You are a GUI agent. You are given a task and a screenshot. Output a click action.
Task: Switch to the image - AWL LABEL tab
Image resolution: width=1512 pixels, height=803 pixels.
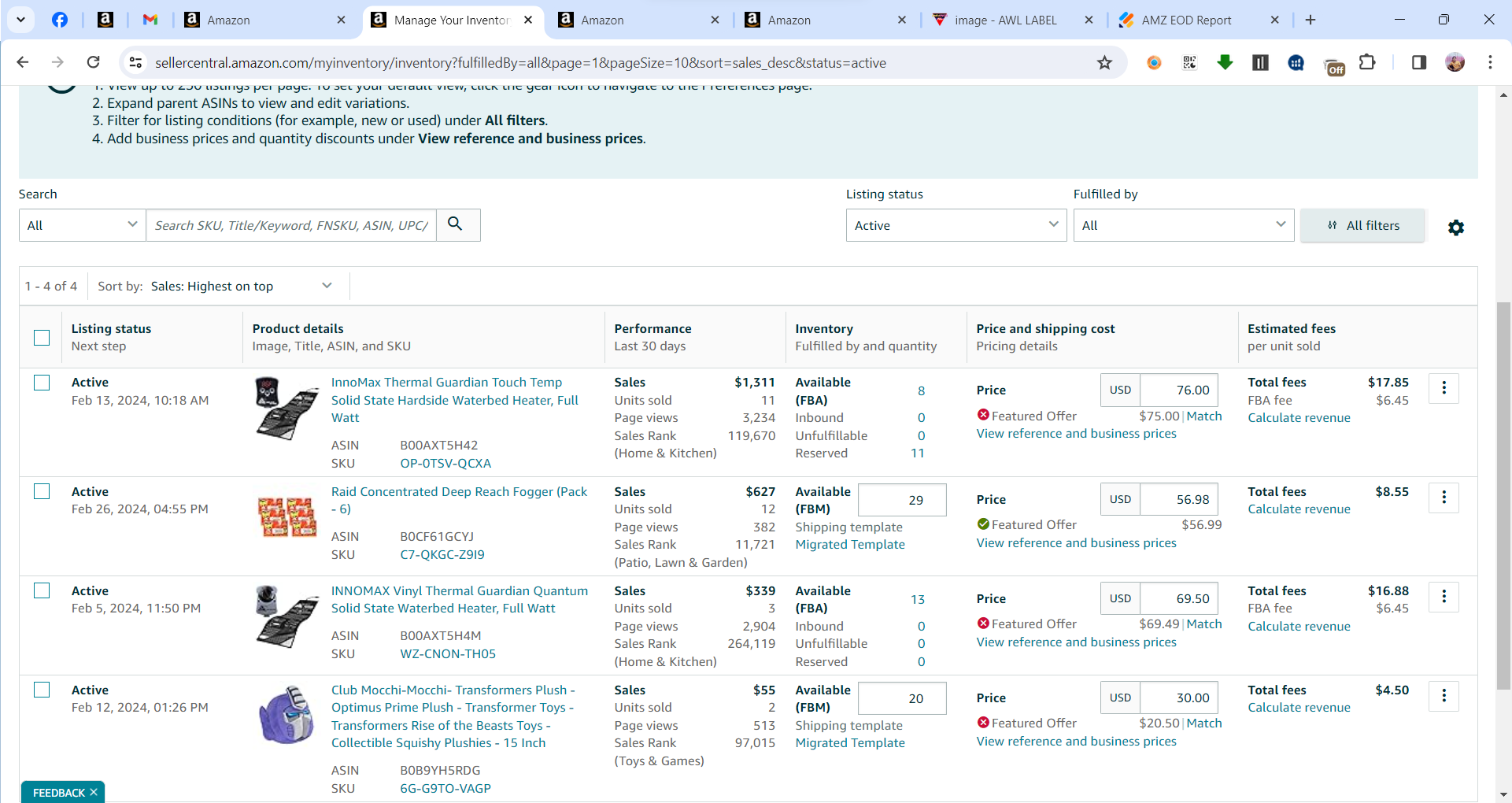pos(1012,20)
